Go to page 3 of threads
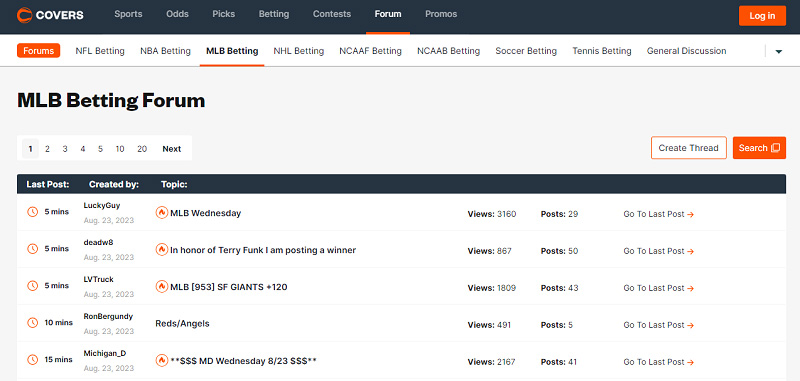This screenshot has width=800, height=381. 65,149
